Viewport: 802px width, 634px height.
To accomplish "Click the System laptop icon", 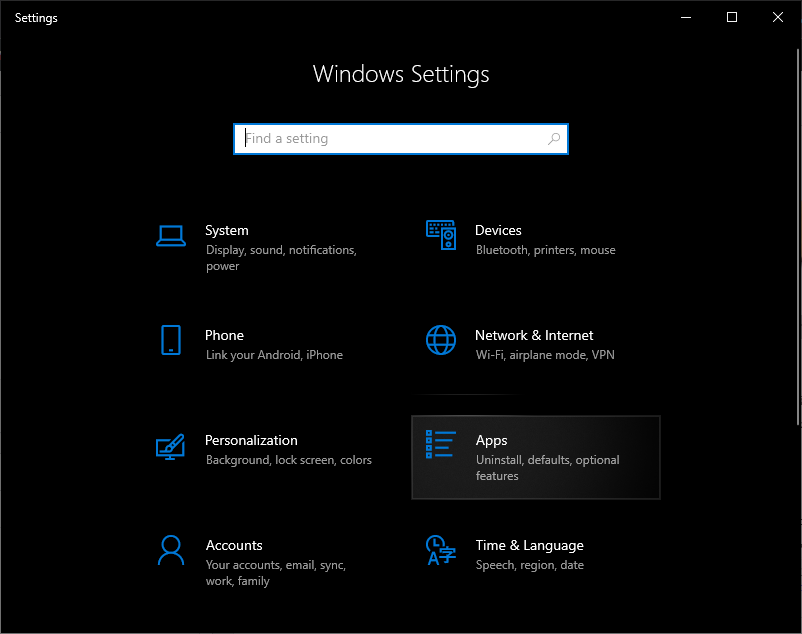I will tap(171, 236).
